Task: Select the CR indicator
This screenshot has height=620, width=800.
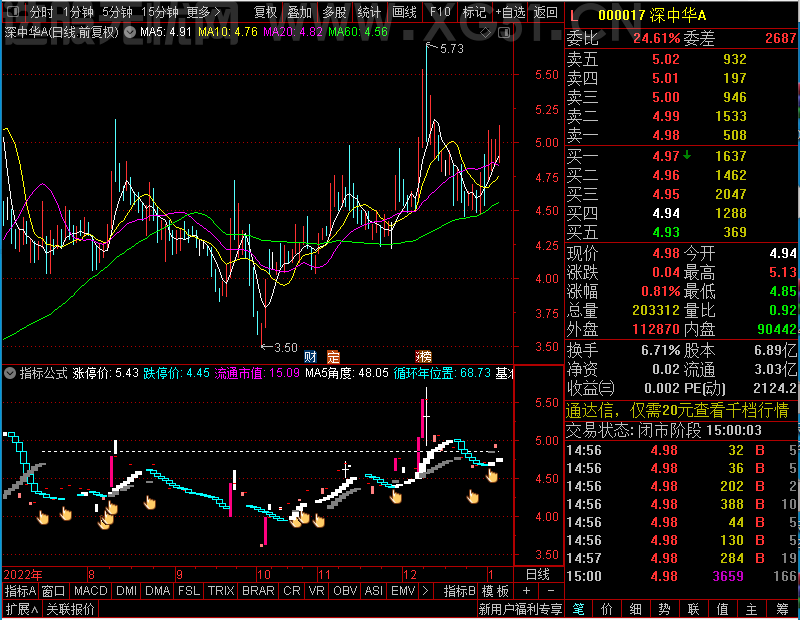Action: point(292,591)
